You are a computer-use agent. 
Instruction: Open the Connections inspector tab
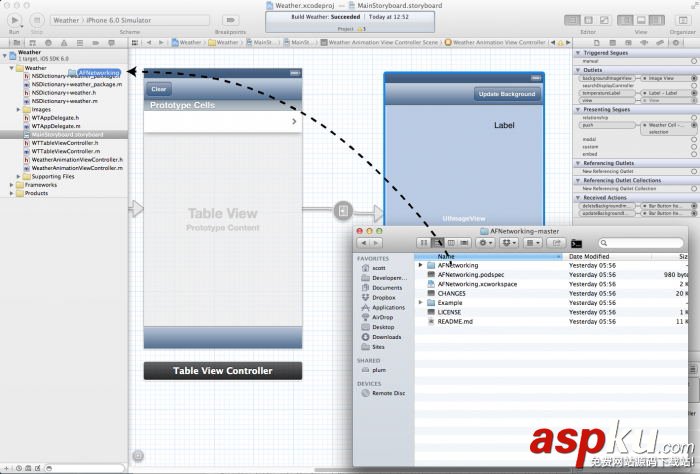(x=675, y=43)
